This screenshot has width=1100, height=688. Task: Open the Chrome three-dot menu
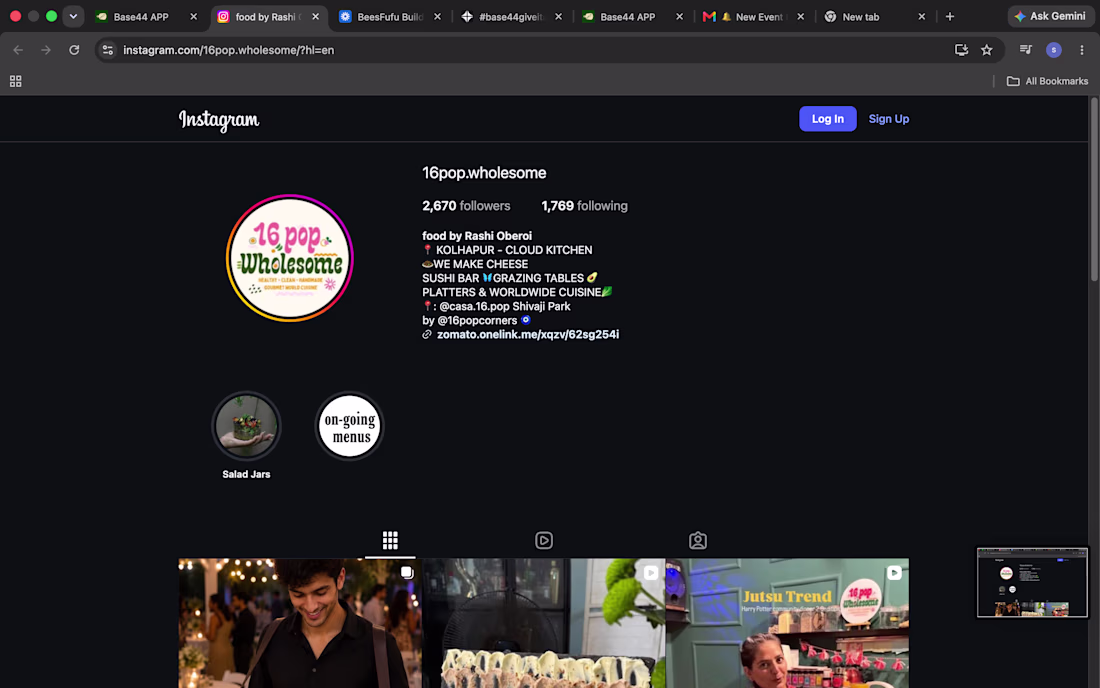click(x=1082, y=50)
